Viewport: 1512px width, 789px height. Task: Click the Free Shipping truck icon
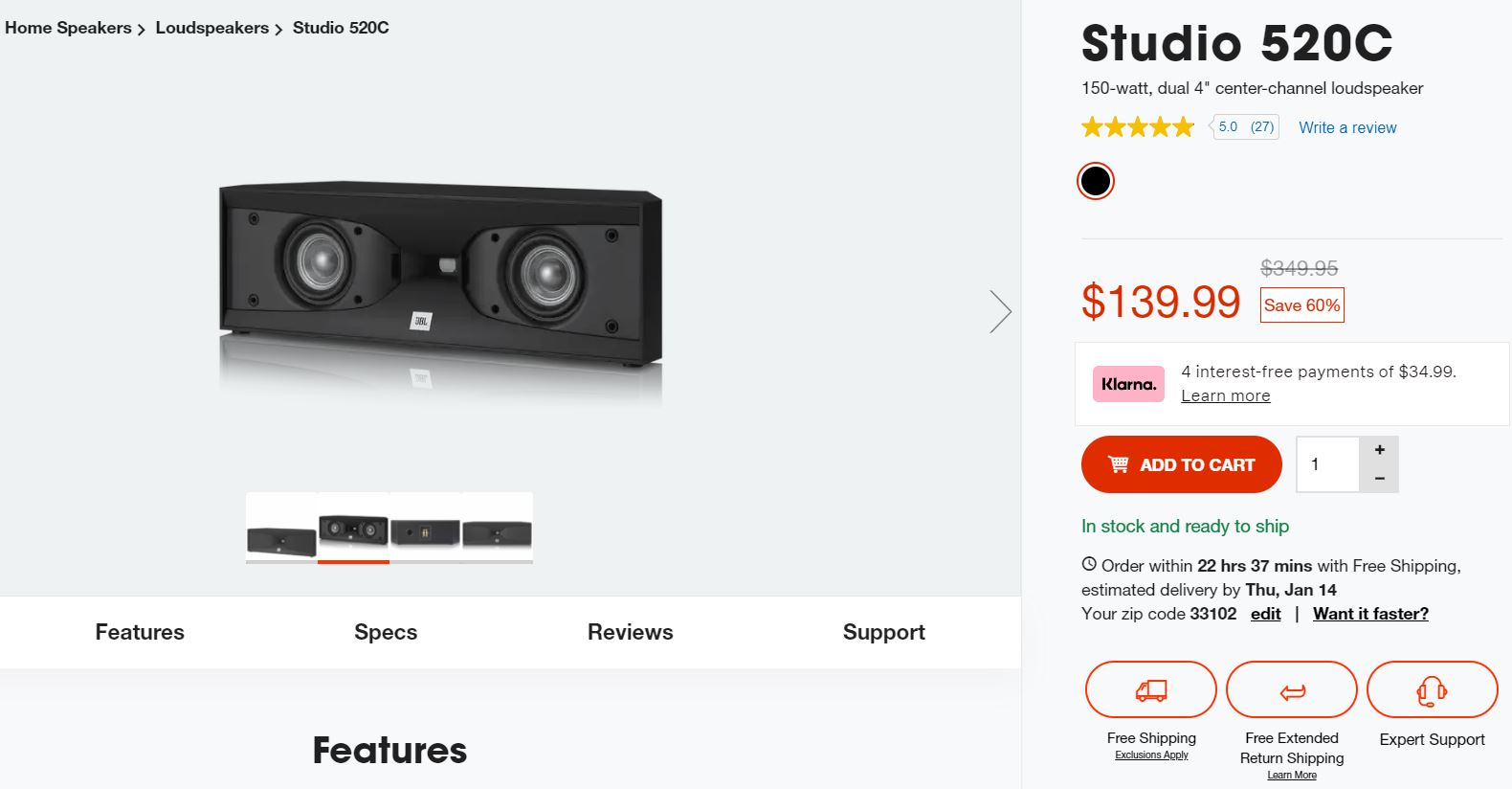[1150, 689]
